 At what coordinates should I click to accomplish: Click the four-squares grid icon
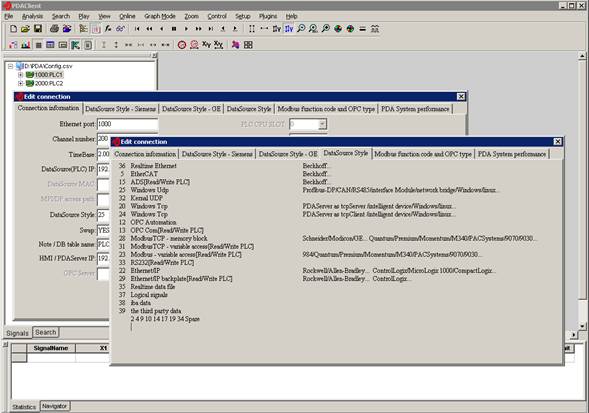coord(248,45)
